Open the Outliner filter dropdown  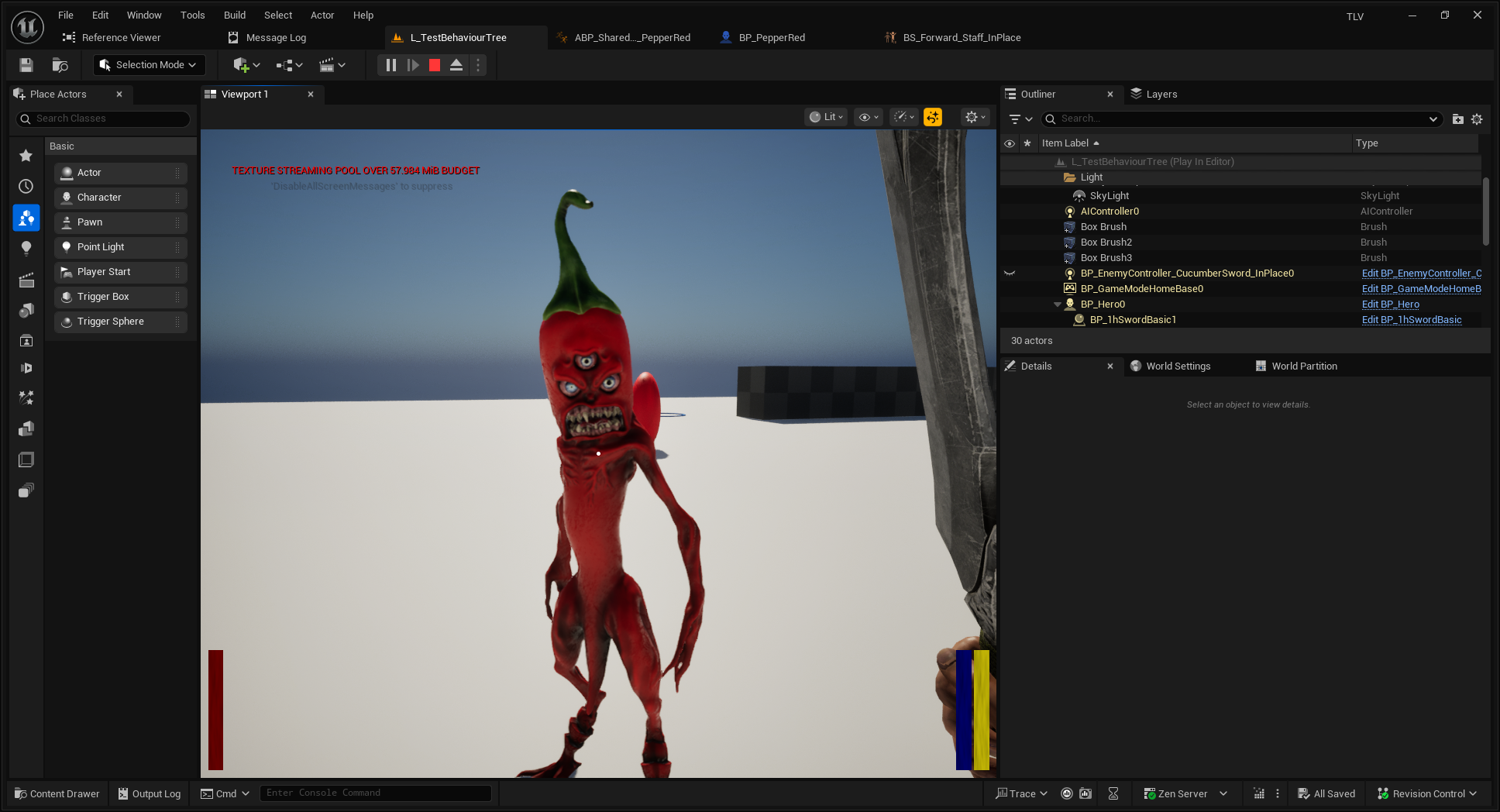[1020, 119]
